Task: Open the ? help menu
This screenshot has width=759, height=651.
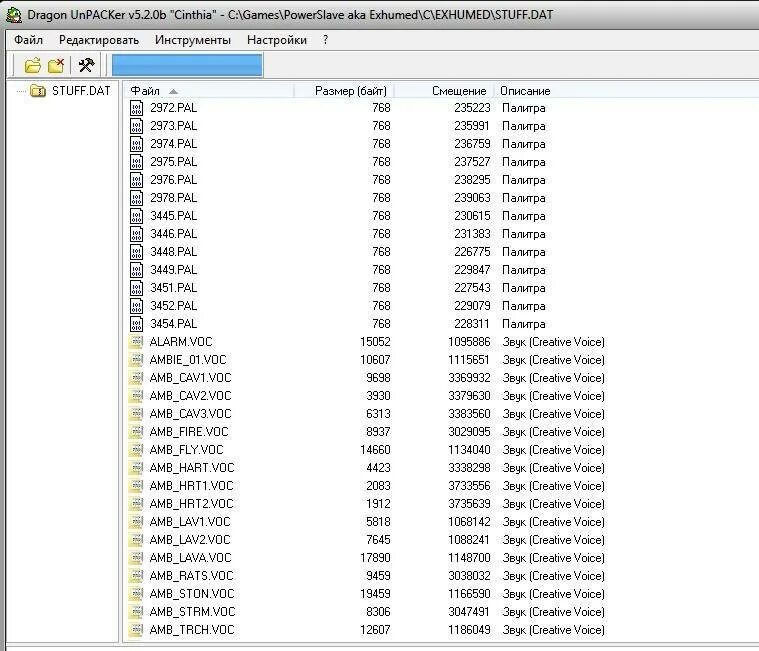Action: click(x=325, y=40)
